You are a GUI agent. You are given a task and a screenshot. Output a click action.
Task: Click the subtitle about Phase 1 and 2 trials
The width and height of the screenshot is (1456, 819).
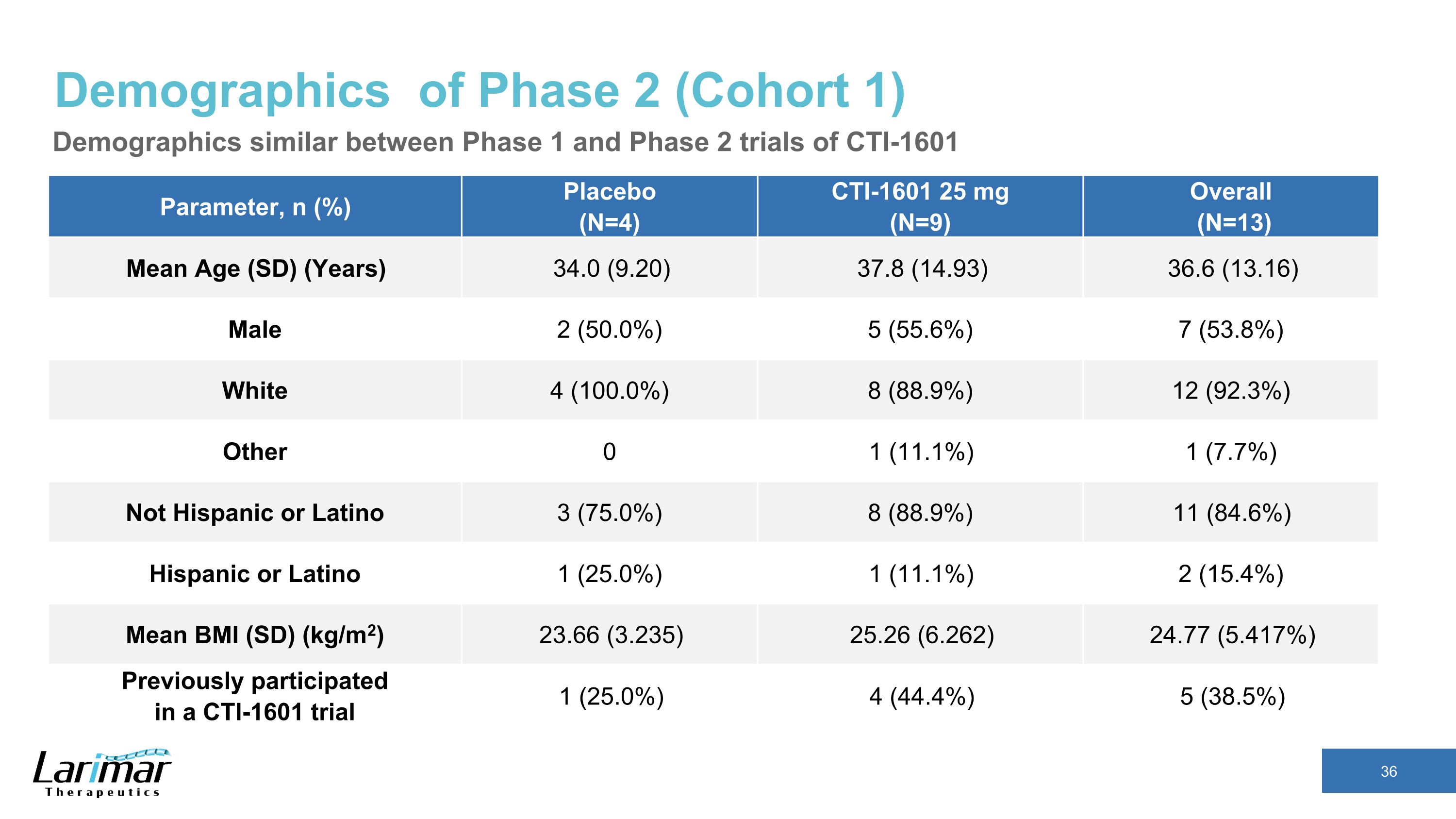(x=505, y=142)
